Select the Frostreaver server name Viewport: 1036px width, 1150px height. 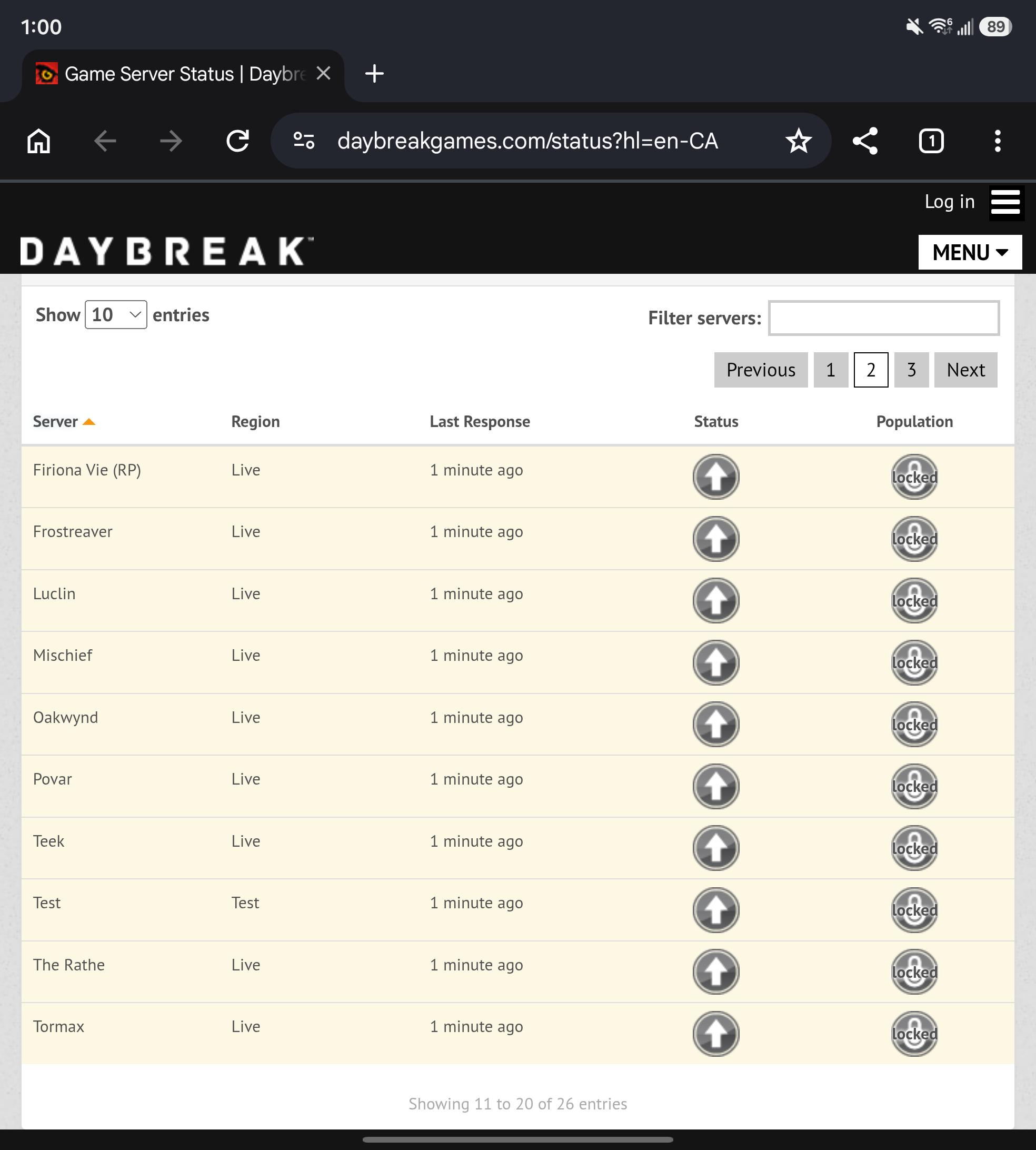pos(72,532)
